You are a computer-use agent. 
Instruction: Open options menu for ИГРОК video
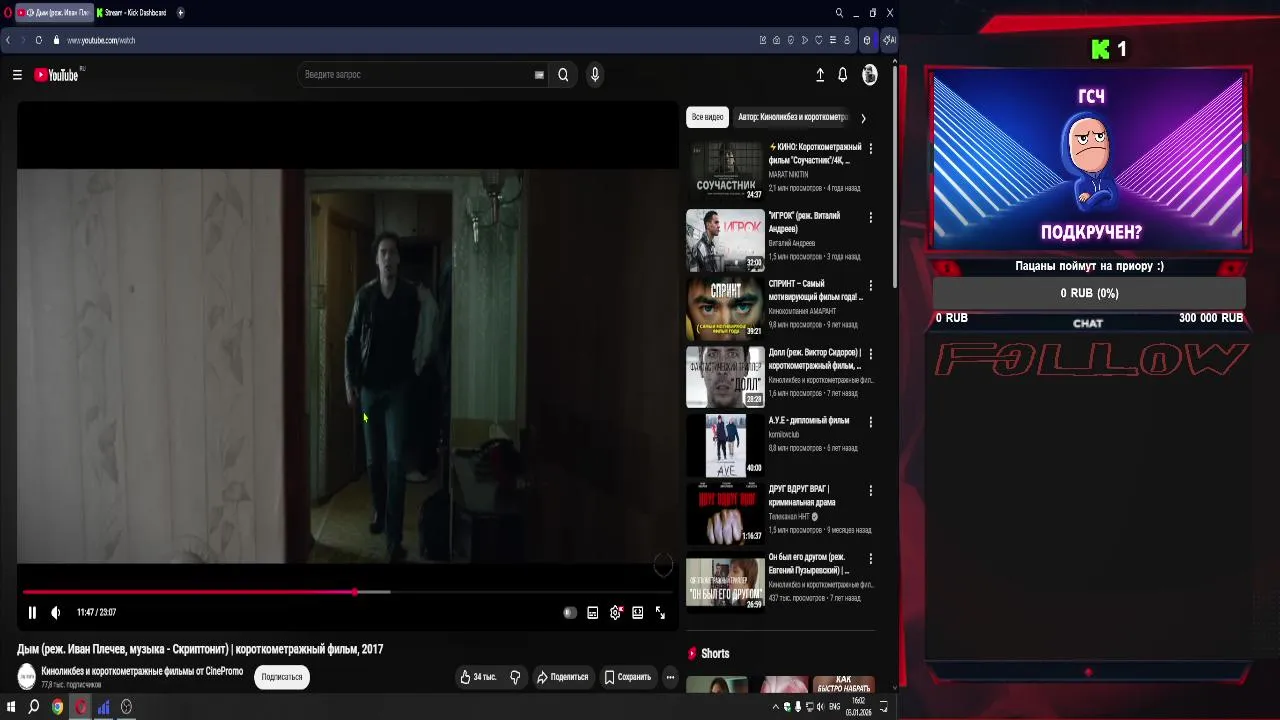pos(870,217)
